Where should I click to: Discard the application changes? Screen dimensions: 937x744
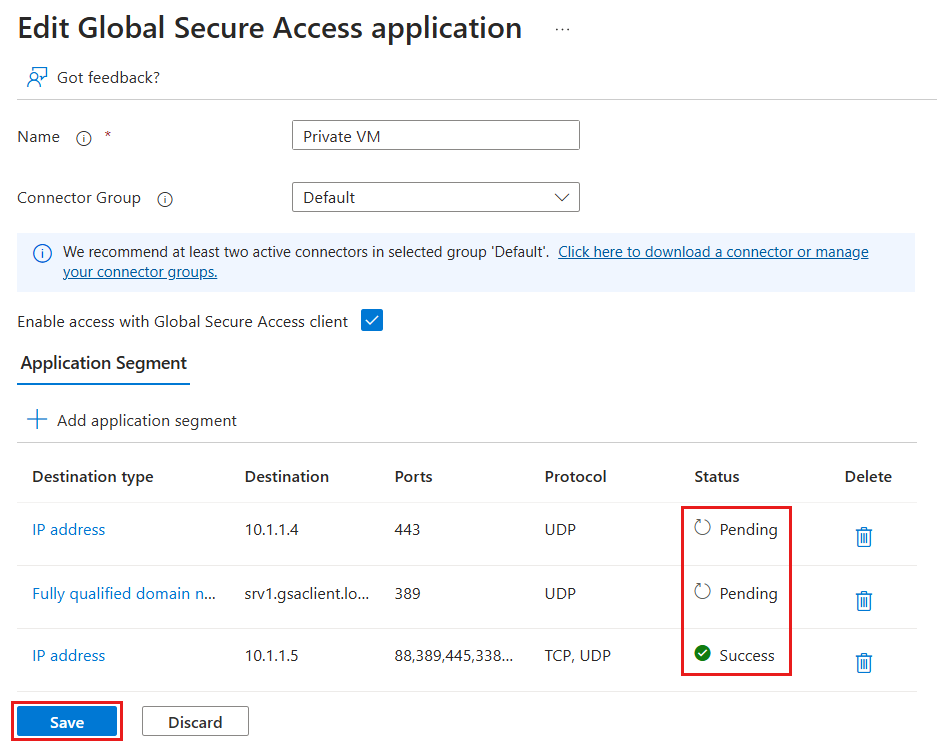coord(195,722)
